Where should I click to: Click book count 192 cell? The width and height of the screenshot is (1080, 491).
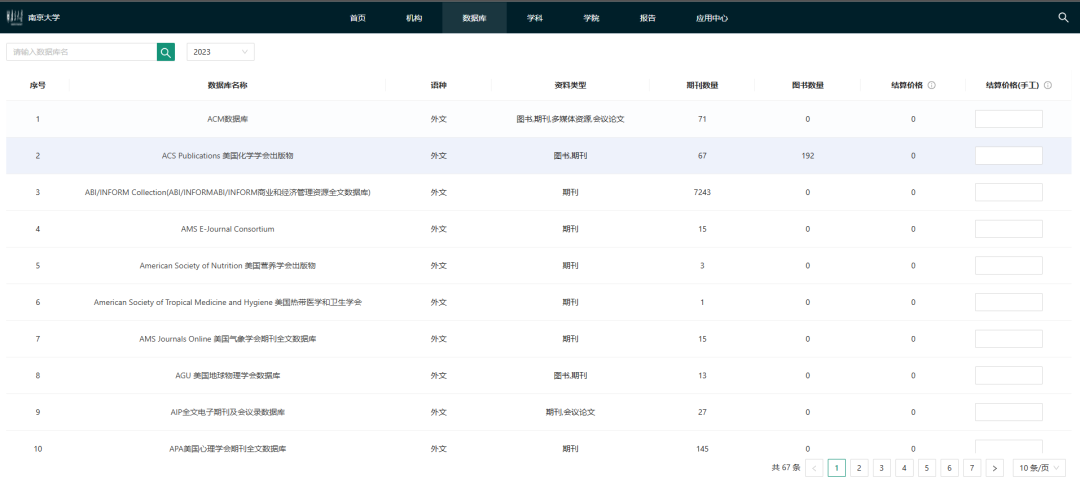(808, 156)
